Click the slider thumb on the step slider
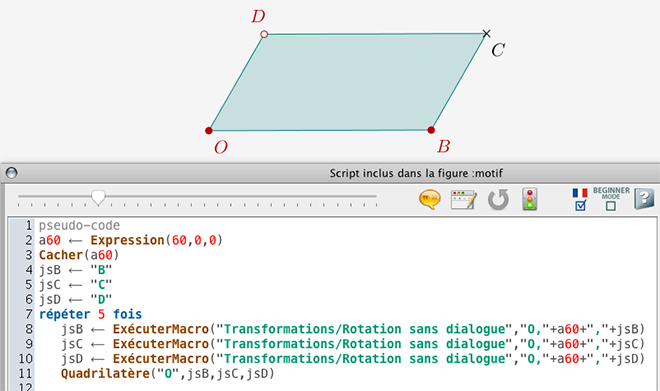This screenshot has width=660, height=391. pos(98,197)
